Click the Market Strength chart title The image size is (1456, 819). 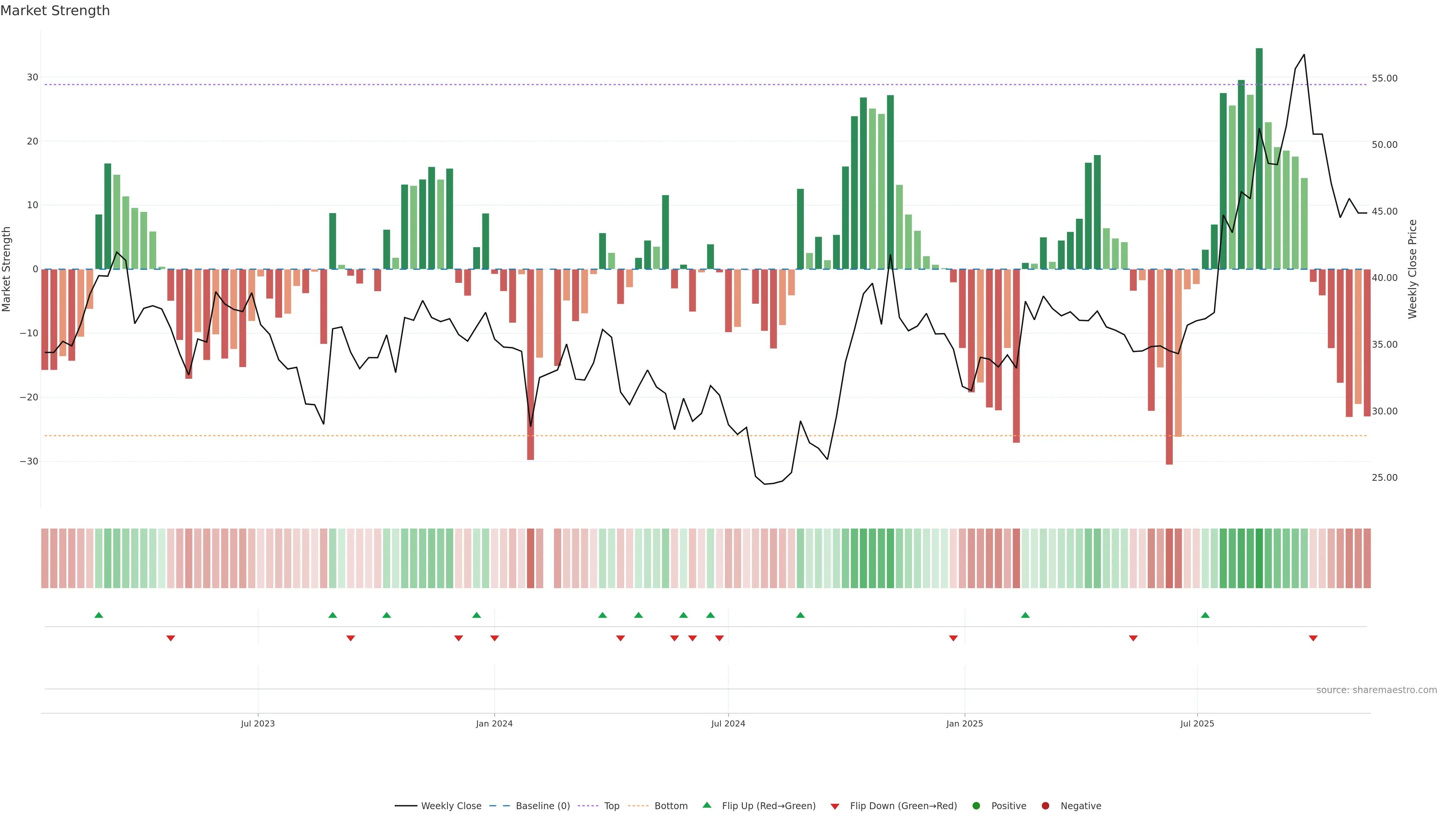tap(55, 10)
